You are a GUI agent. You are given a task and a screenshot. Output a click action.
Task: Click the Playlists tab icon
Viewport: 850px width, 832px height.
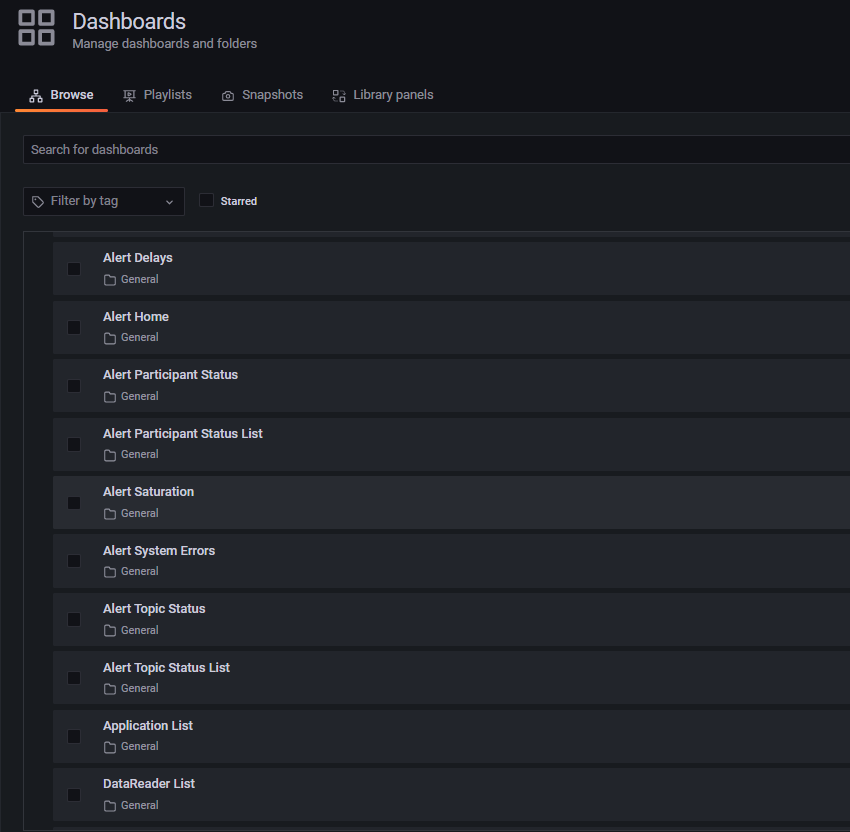129,94
